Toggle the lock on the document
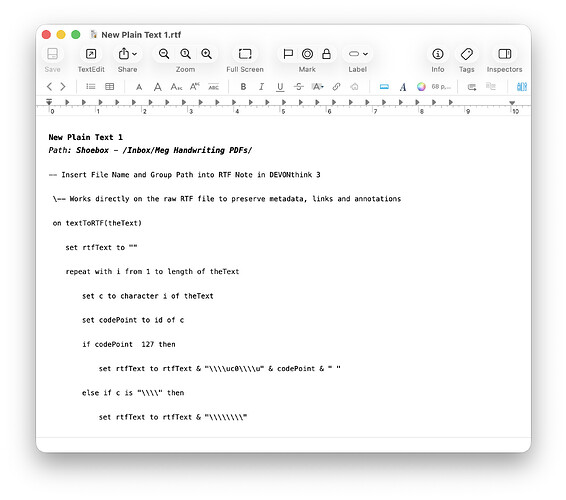The height and width of the screenshot is (500, 566). tap(326, 54)
